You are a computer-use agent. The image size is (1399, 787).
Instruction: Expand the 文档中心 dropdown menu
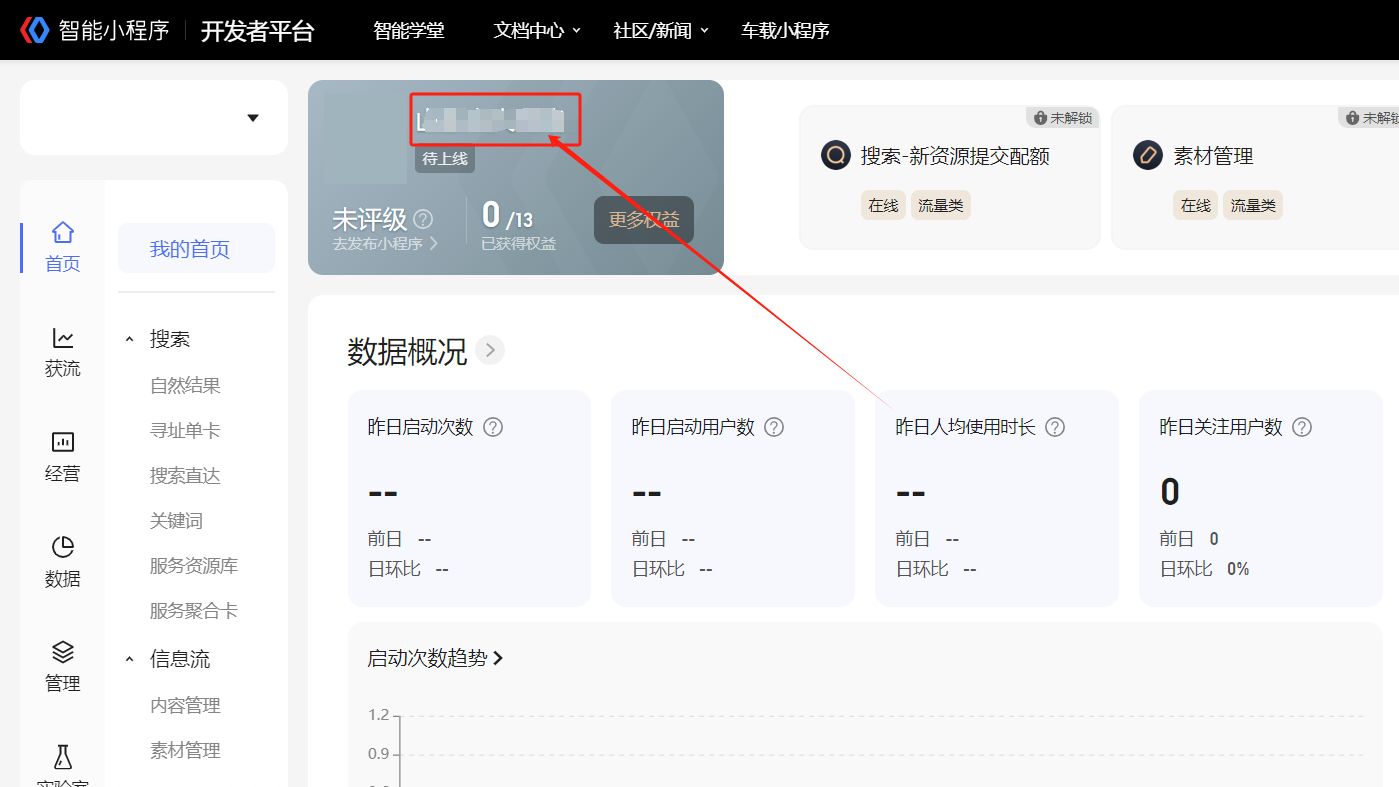tap(537, 31)
